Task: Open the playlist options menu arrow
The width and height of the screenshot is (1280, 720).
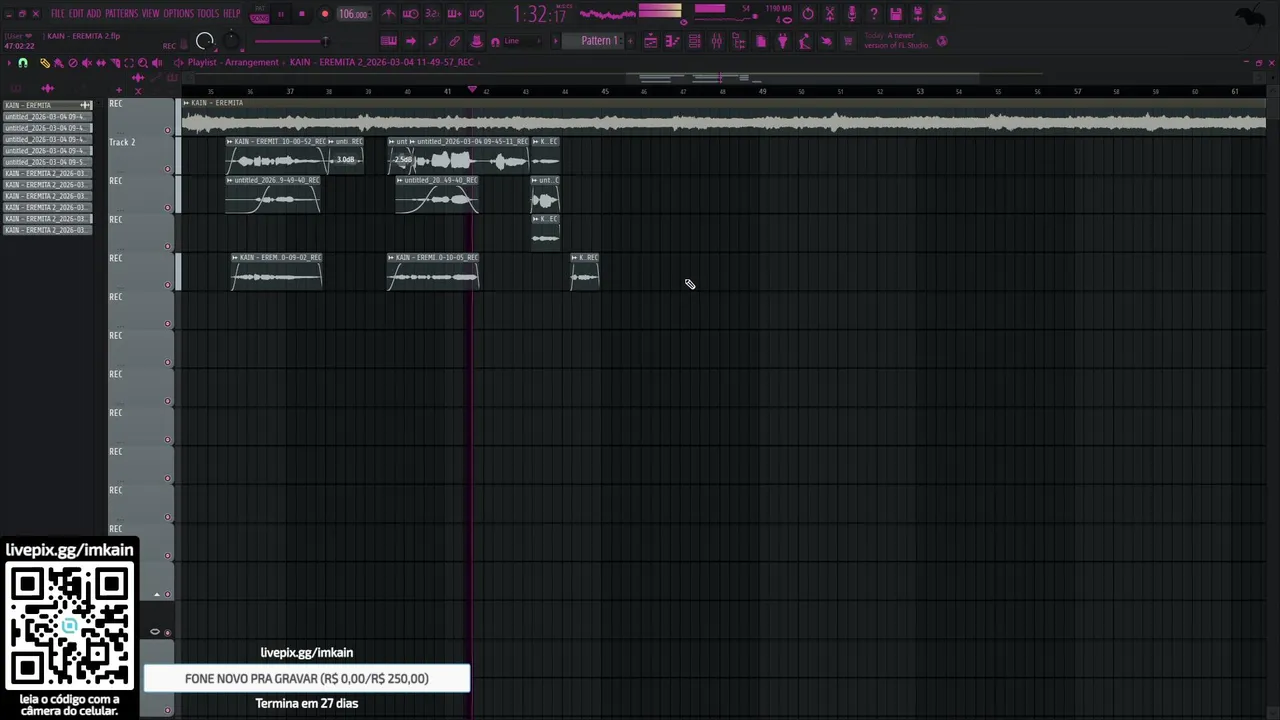Action: [9, 62]
